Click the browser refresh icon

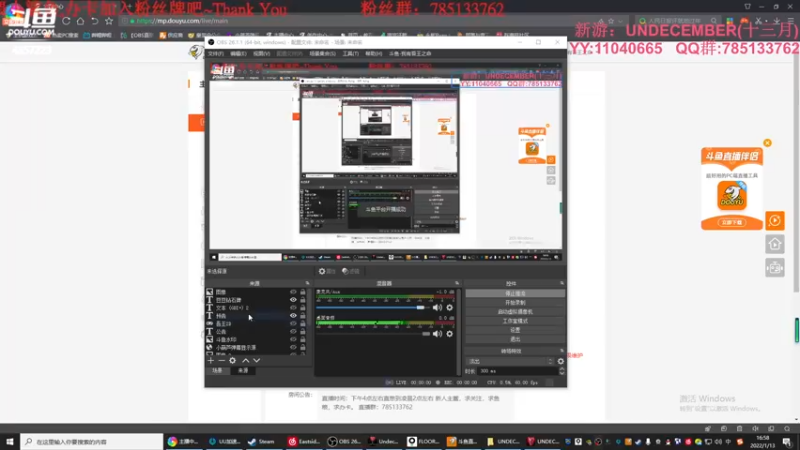(x=66, y=21)
